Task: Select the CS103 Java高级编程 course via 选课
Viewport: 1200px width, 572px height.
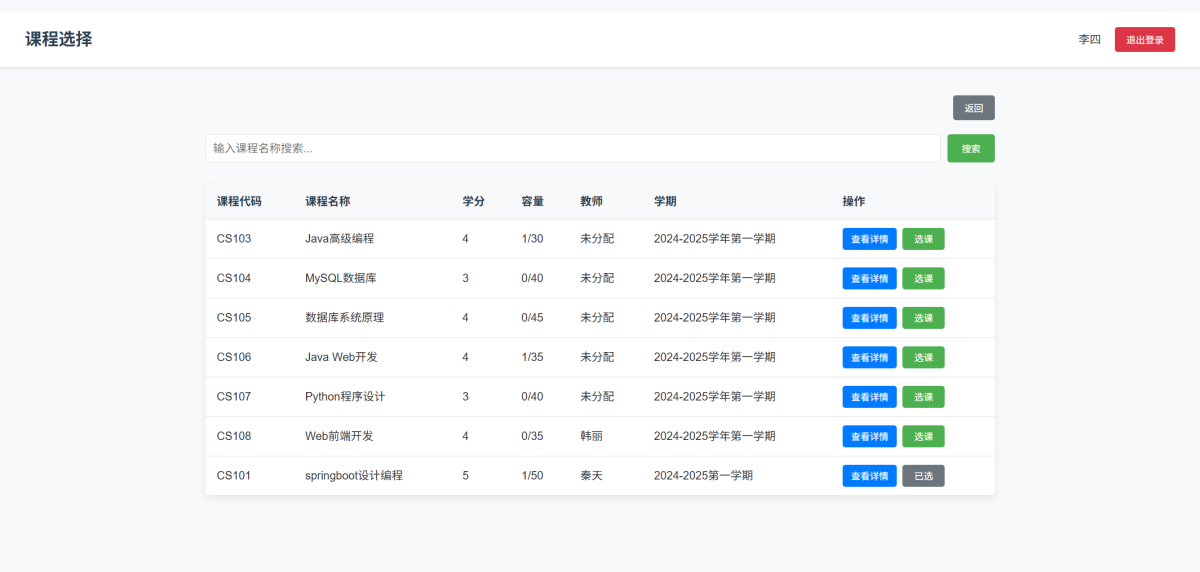Action: tap(923, 239)
